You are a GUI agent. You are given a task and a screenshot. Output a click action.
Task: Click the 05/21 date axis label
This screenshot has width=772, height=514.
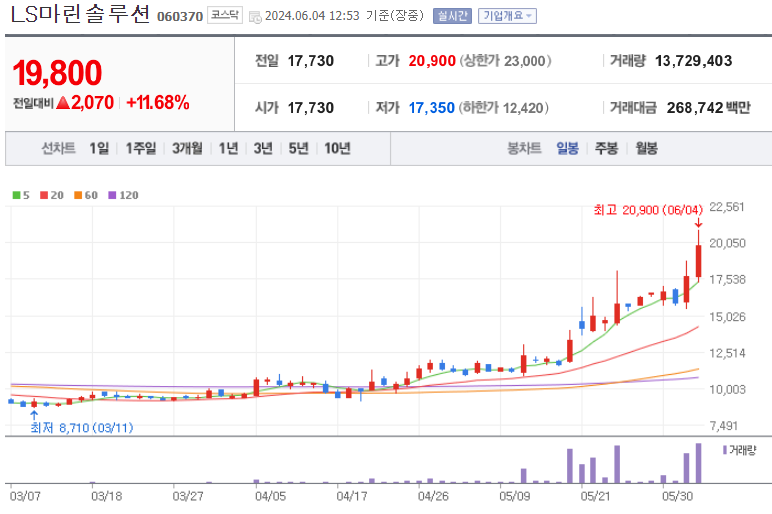pyautogui.click(x=595, y=496)
